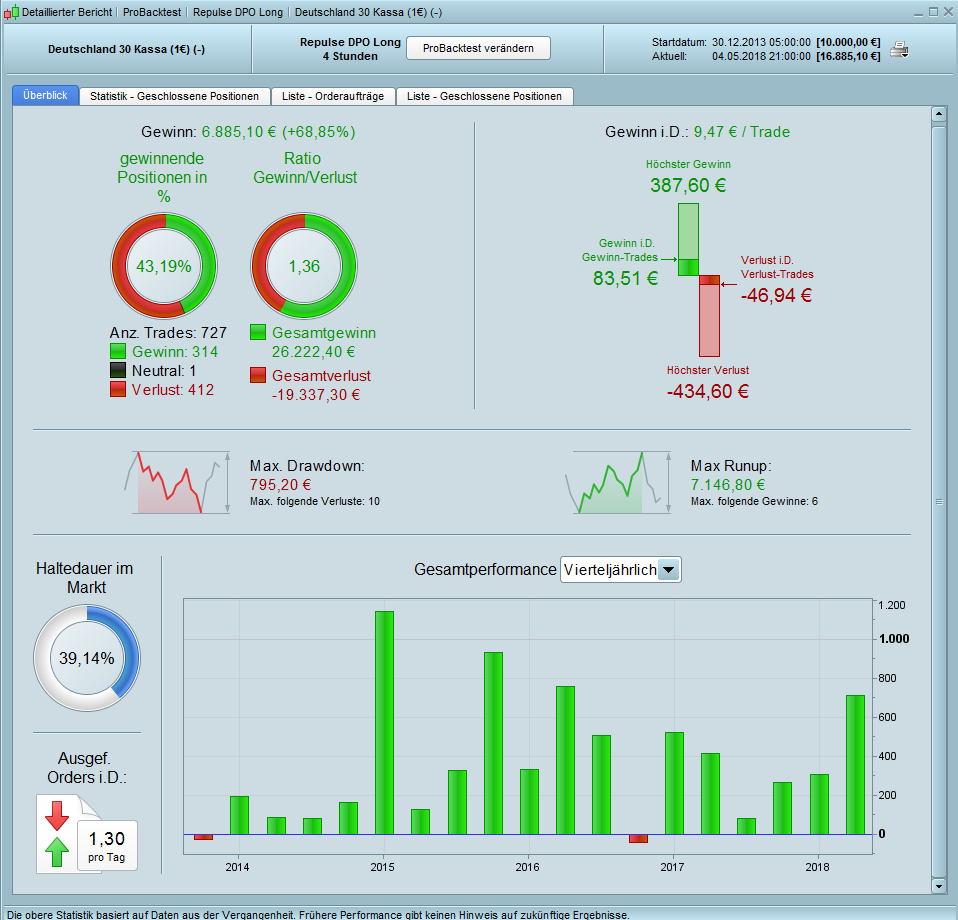This screenshot has height=920, width=958.
Task: Click the Max Drawdown red chart thumbnail
Action: (x=177, y=483)
